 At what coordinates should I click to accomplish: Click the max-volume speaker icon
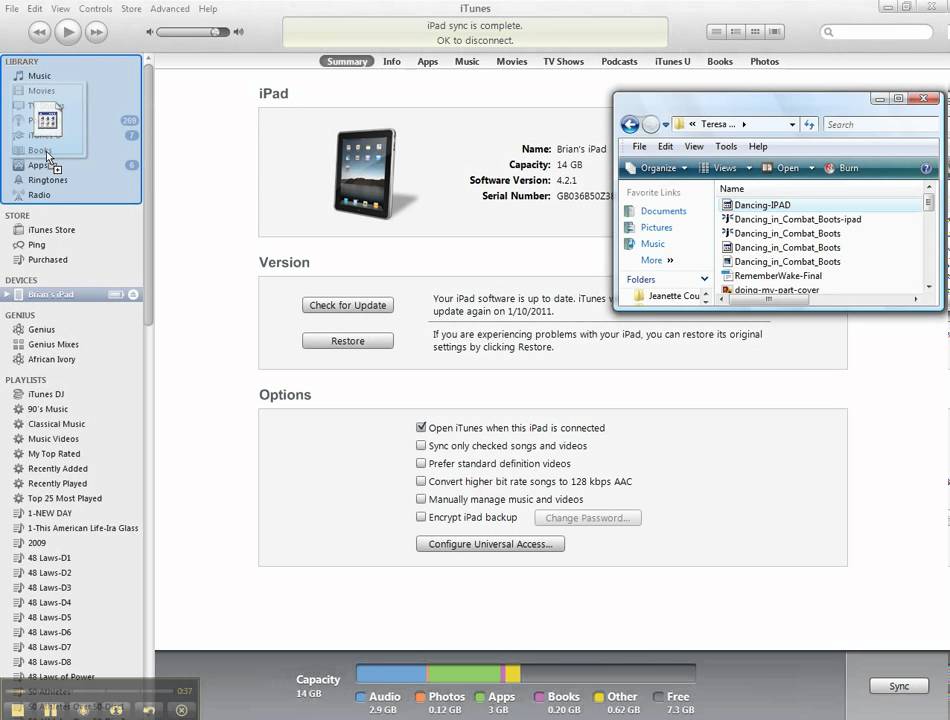[239, 32]
